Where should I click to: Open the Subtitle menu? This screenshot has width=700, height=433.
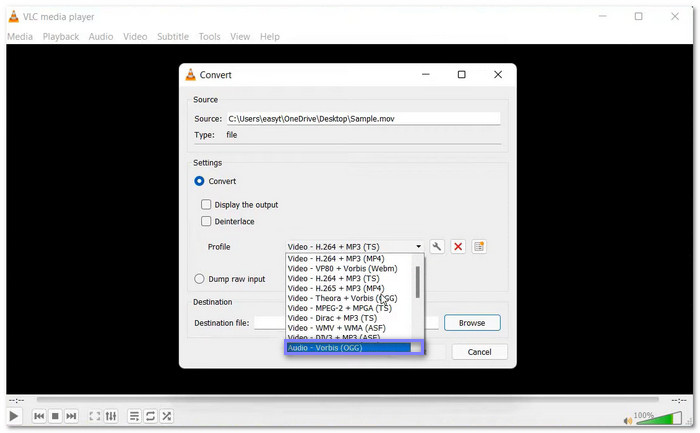[173, 37]
